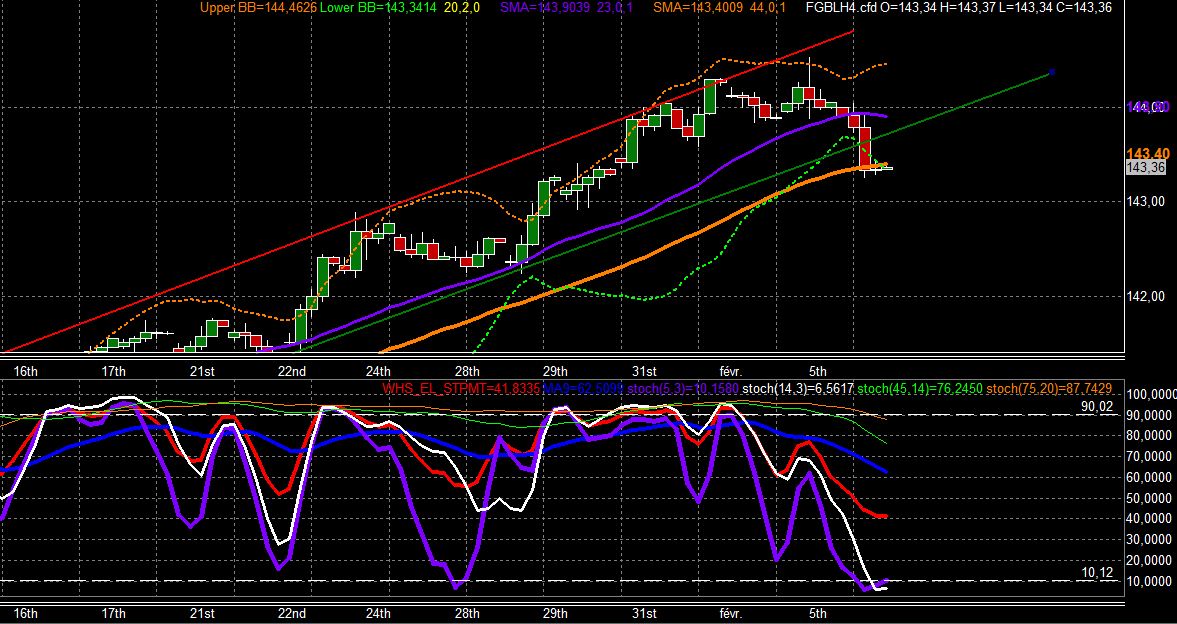Click the 24th date under the stochastic panel
This screenshot has height=624, width=1177.
point(378,613)
